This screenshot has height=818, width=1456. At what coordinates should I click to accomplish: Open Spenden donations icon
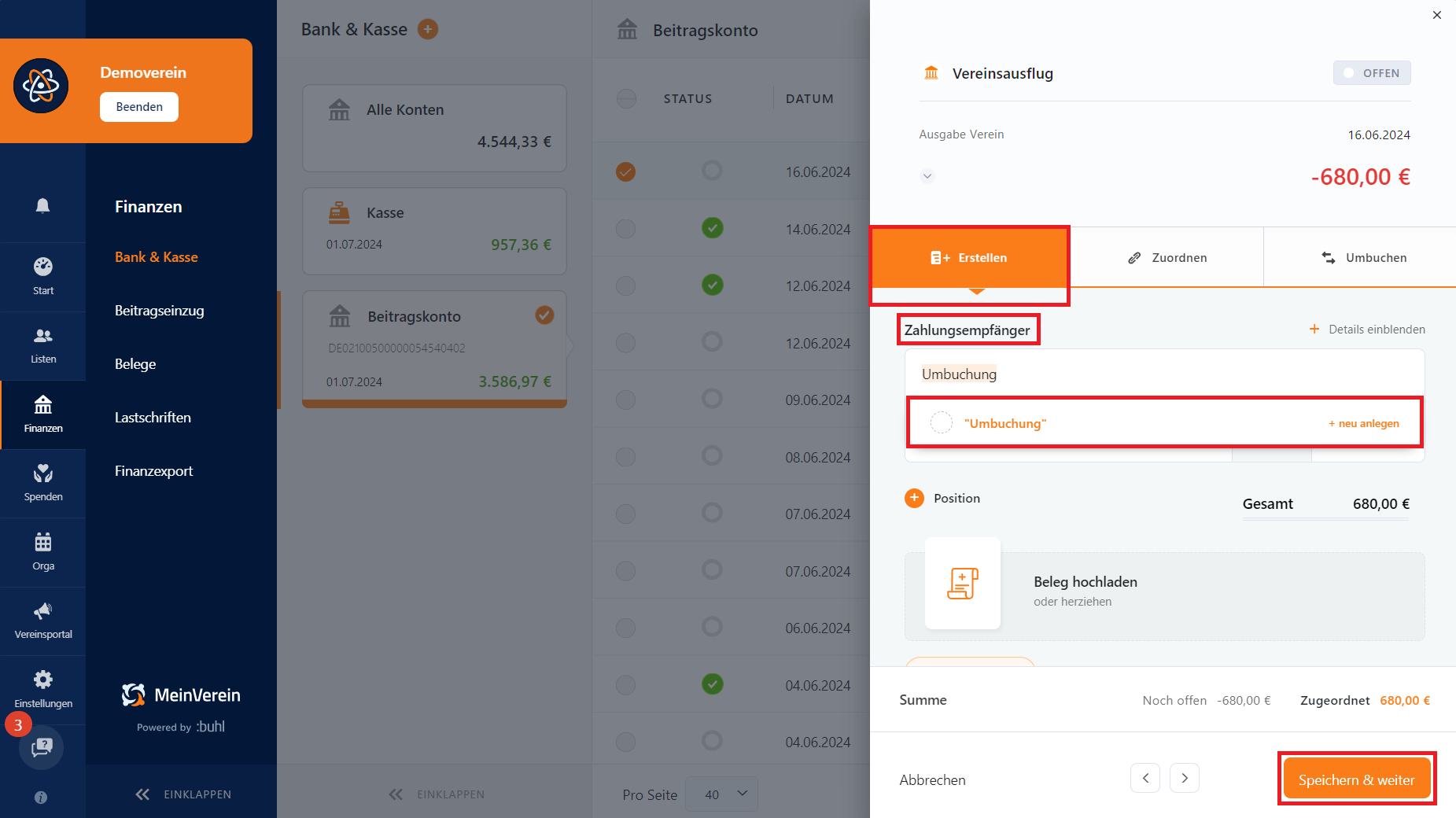click(43, 473)
